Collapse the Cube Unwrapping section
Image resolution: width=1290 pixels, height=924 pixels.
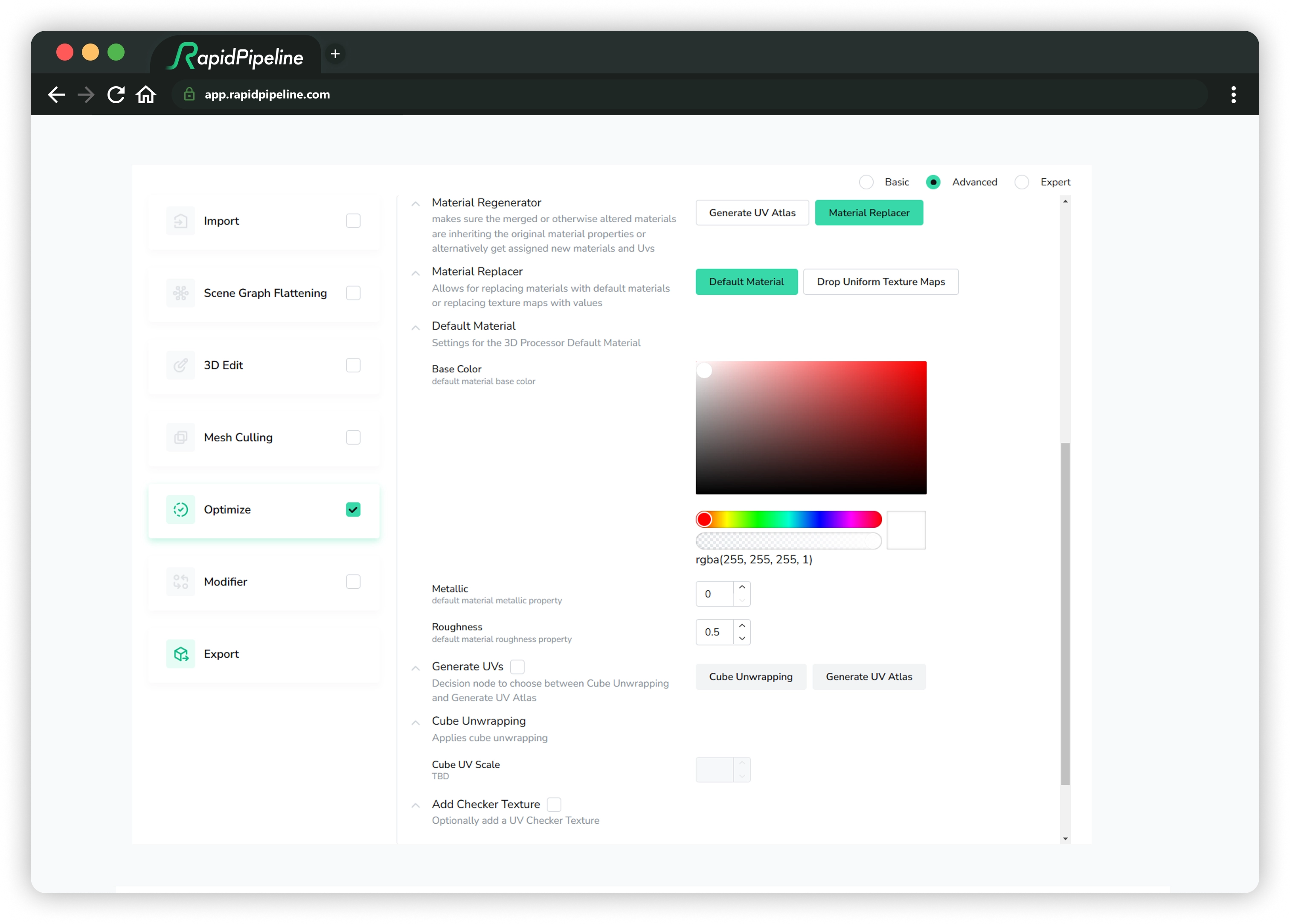[416, 723]
